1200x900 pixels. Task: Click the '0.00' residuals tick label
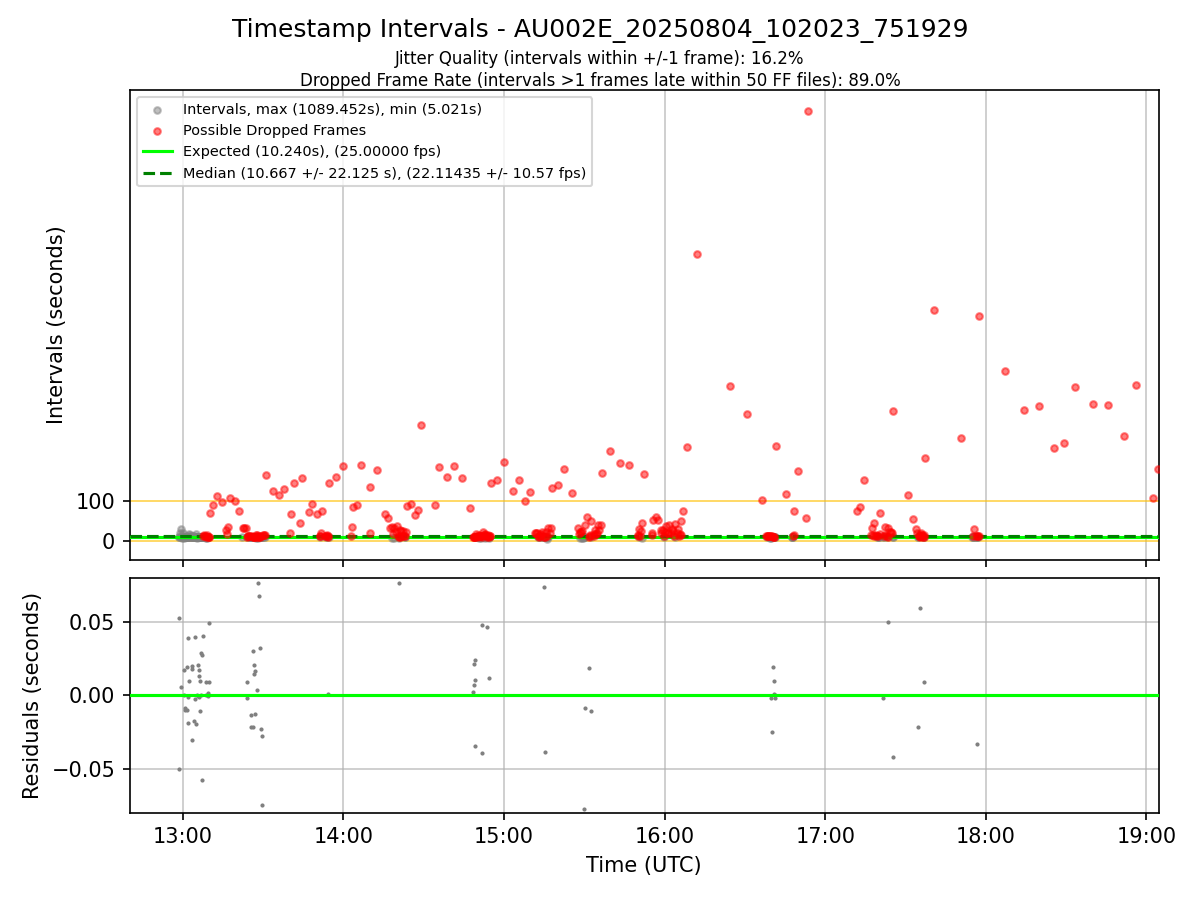(x=91, y=695)
